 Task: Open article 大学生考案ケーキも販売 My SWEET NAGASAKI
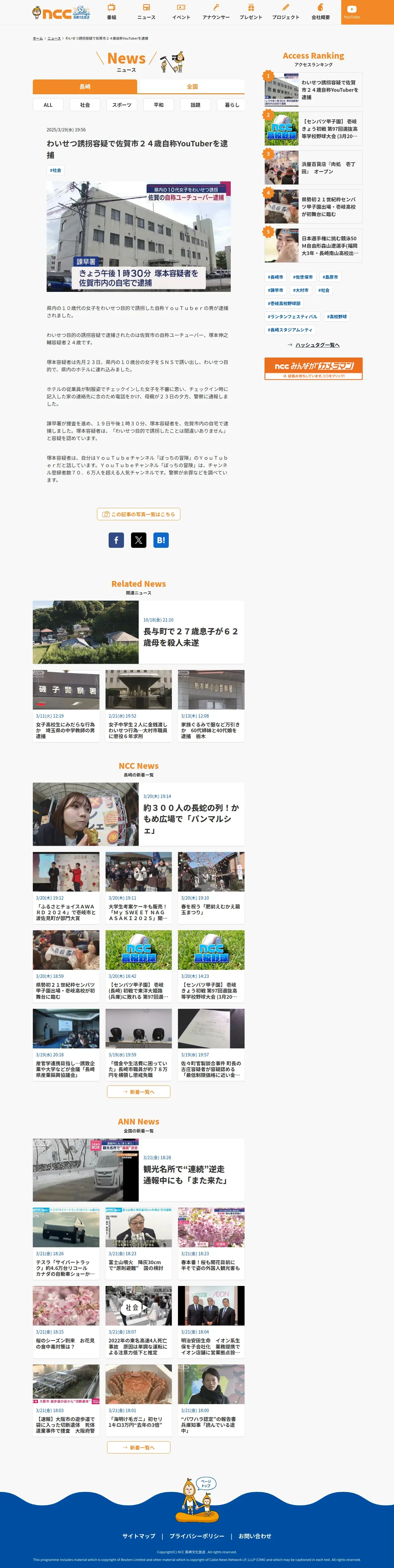[x=139, y=888]
